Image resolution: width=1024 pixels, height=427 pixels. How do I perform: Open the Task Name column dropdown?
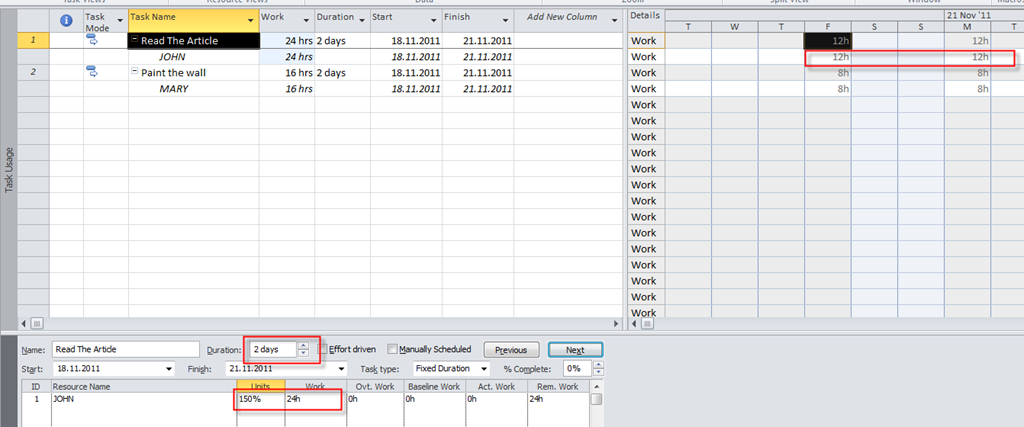[x=249, y=19]
